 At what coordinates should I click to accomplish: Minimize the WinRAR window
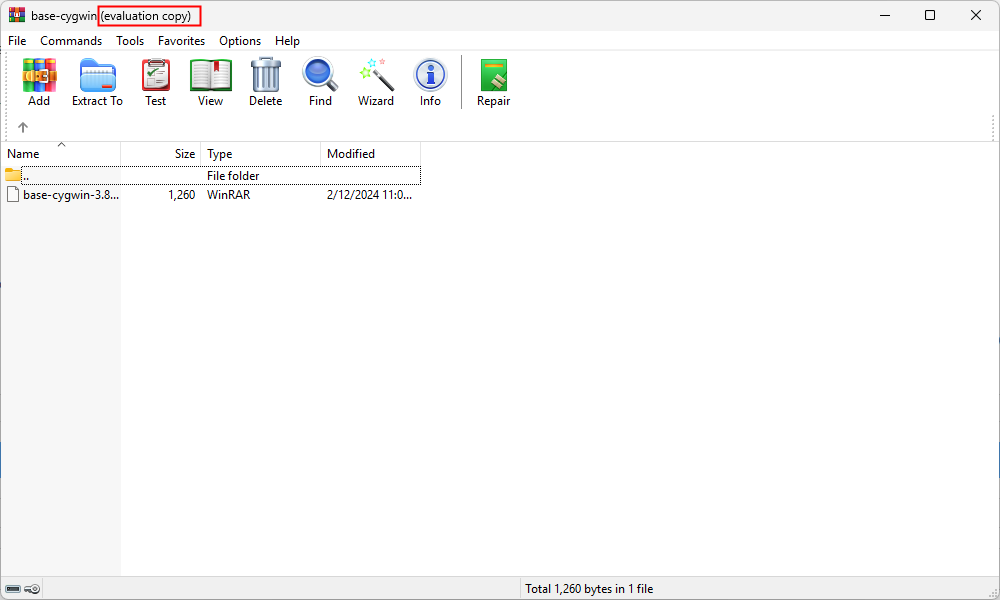(x=885, y=15)
